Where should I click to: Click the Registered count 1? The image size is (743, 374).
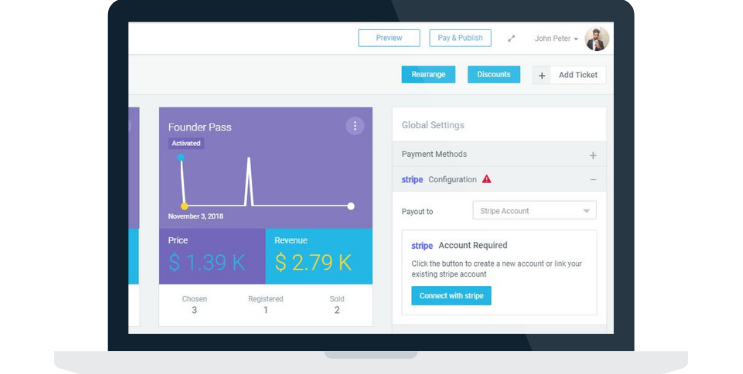coord(265,310)
